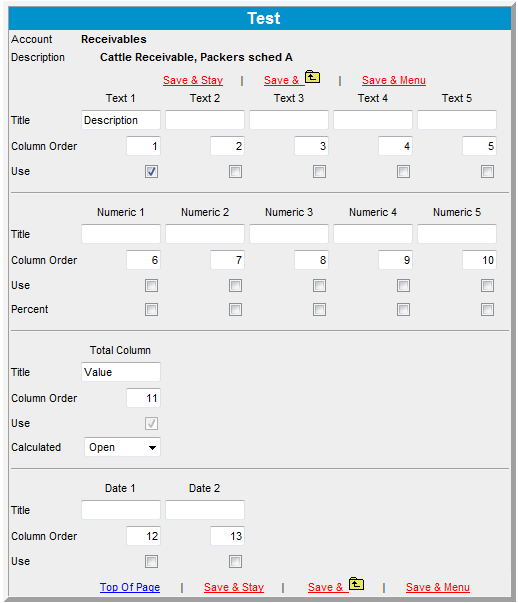Click the top Save & Stay link
Image resolution: width=518 pixels, height=603 pixels.
193,80
